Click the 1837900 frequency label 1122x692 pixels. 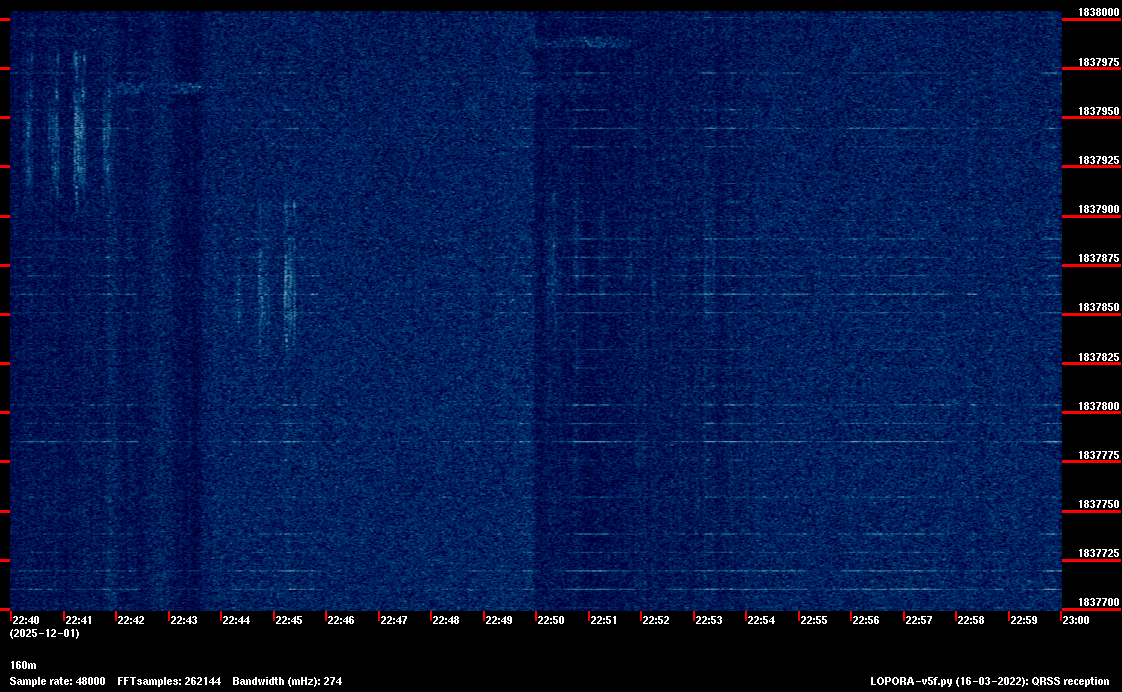(1098, 209)
